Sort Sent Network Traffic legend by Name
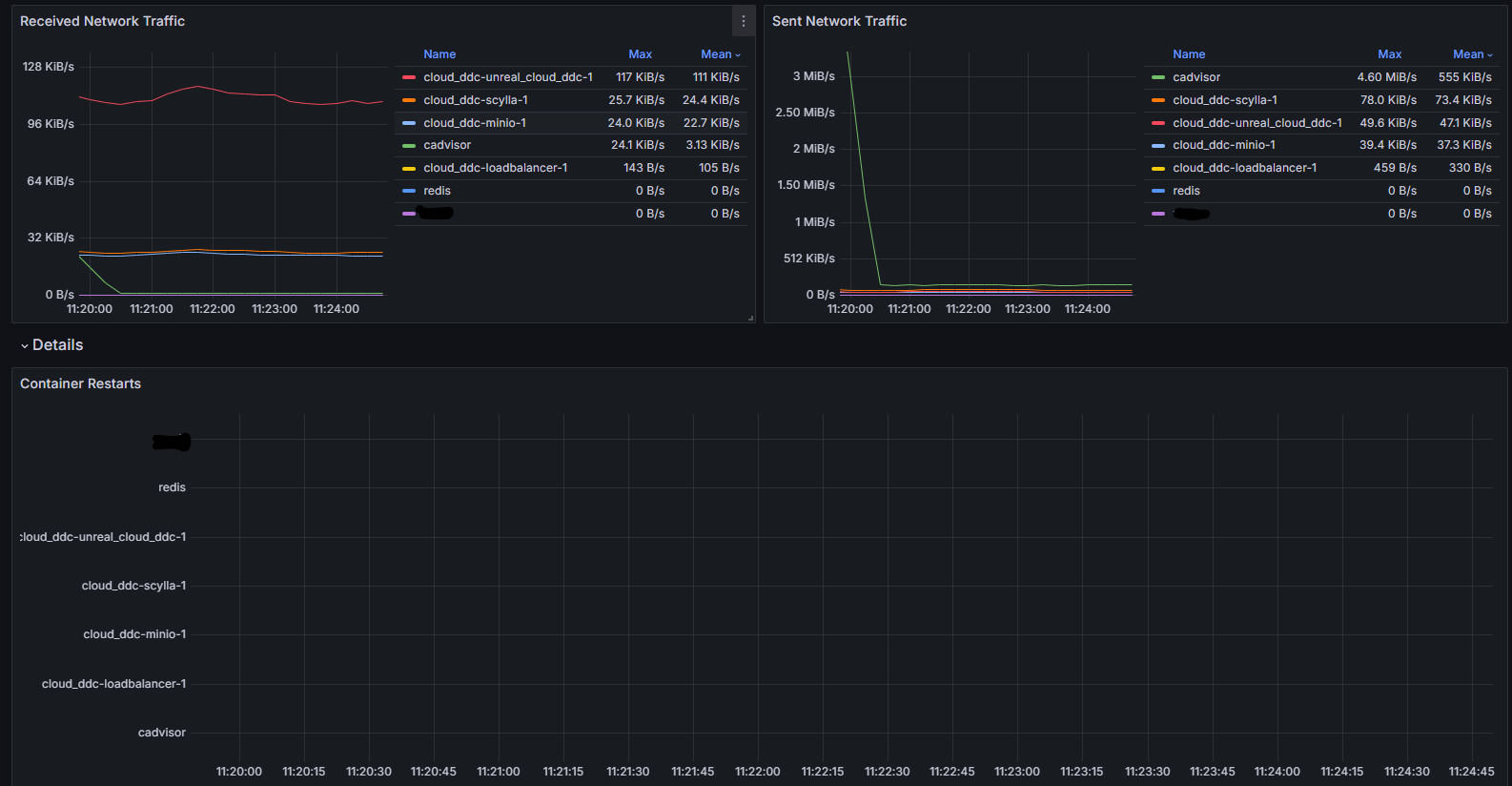 (1189, 54)
